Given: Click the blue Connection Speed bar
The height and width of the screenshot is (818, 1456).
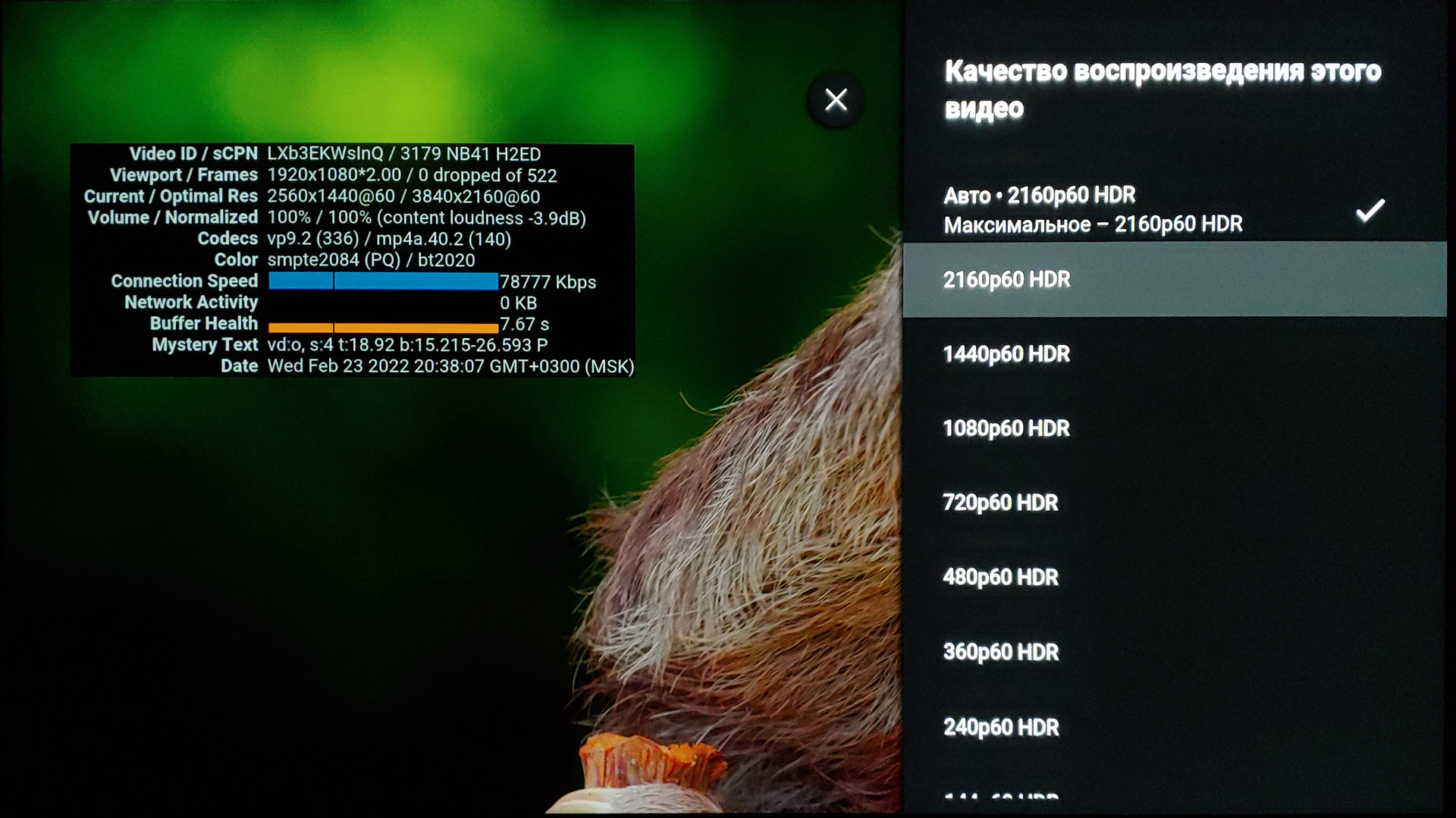Looking at the screenshot, I should (x=383, y=281).
